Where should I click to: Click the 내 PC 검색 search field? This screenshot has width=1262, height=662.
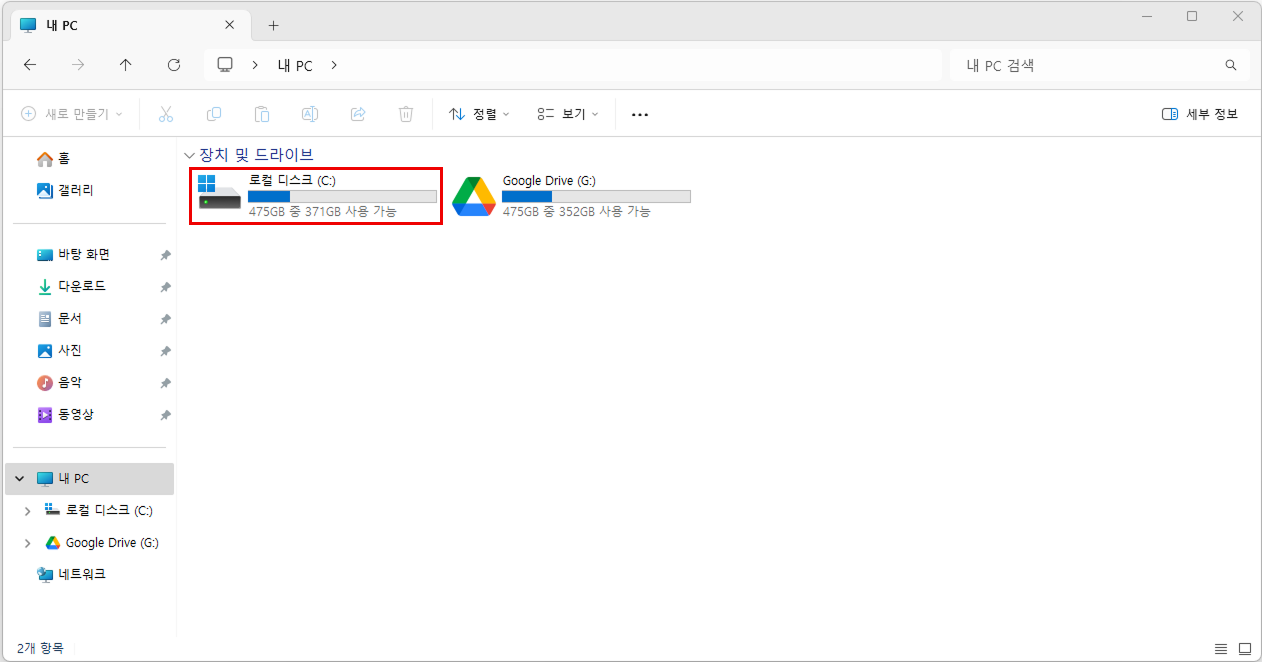tap(1090, 65)
